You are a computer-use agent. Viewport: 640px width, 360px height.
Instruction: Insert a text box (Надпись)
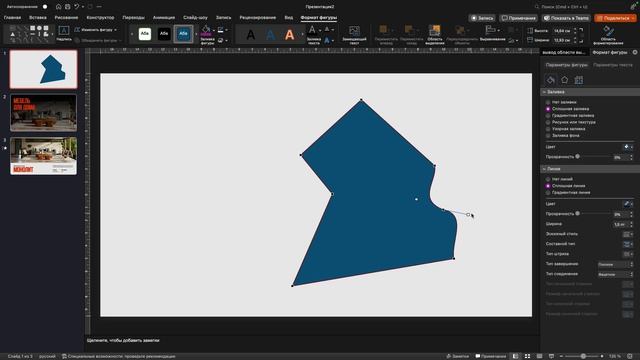(x=64, y=33)
